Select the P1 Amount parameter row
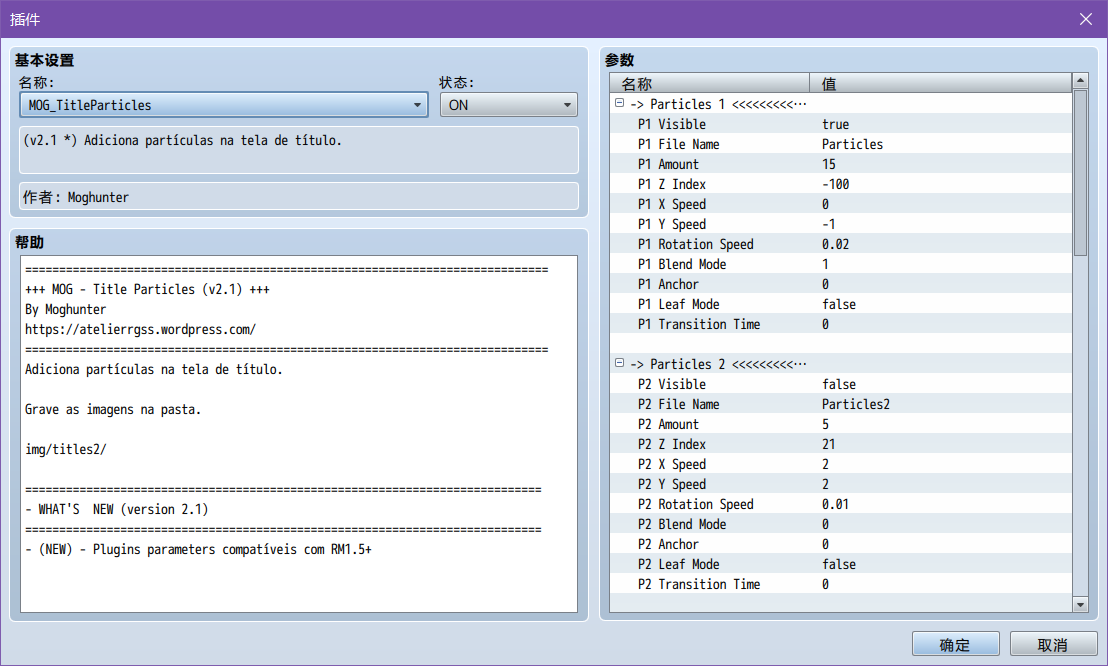Viewport: 1108px width, 666px height. pos(841,164)
